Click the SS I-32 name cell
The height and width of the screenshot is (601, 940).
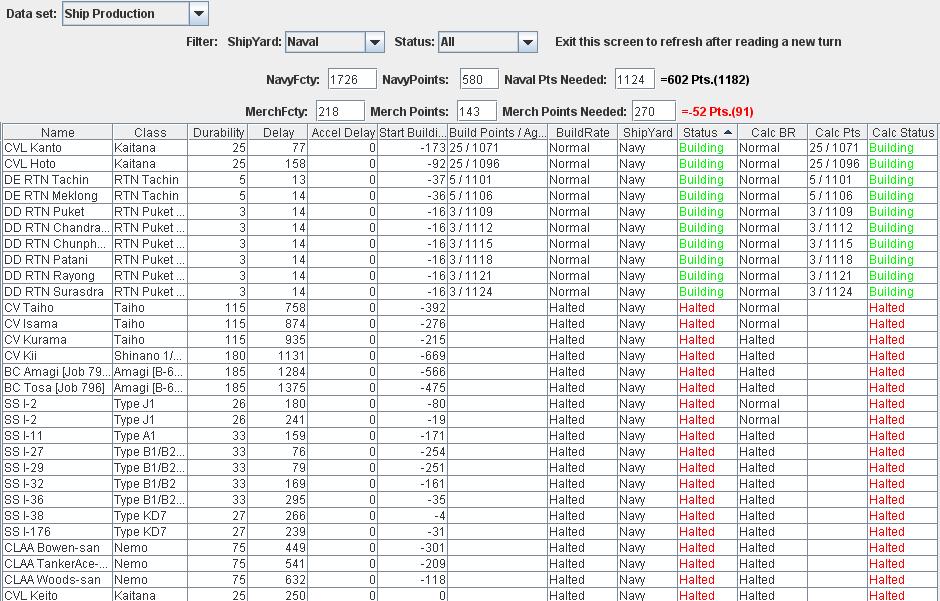click(x=58, y=484)
